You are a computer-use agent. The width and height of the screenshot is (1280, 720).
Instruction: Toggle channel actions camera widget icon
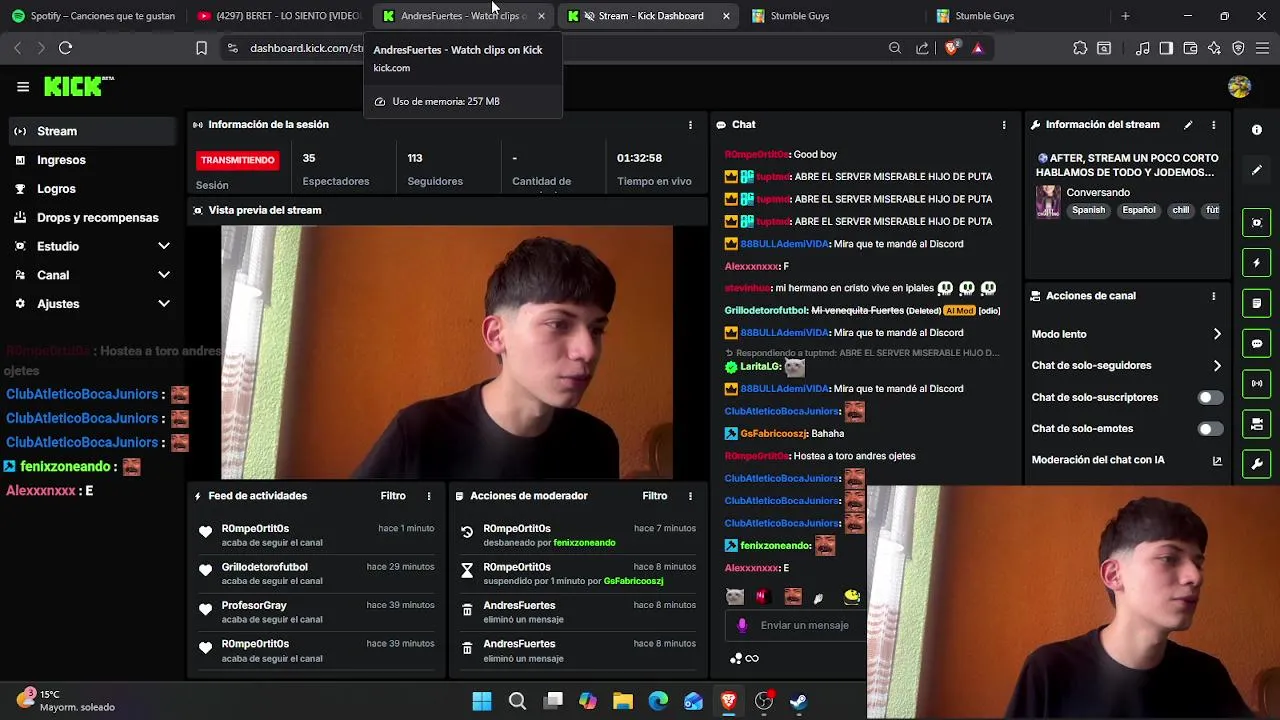click(x=1257, y=425)
